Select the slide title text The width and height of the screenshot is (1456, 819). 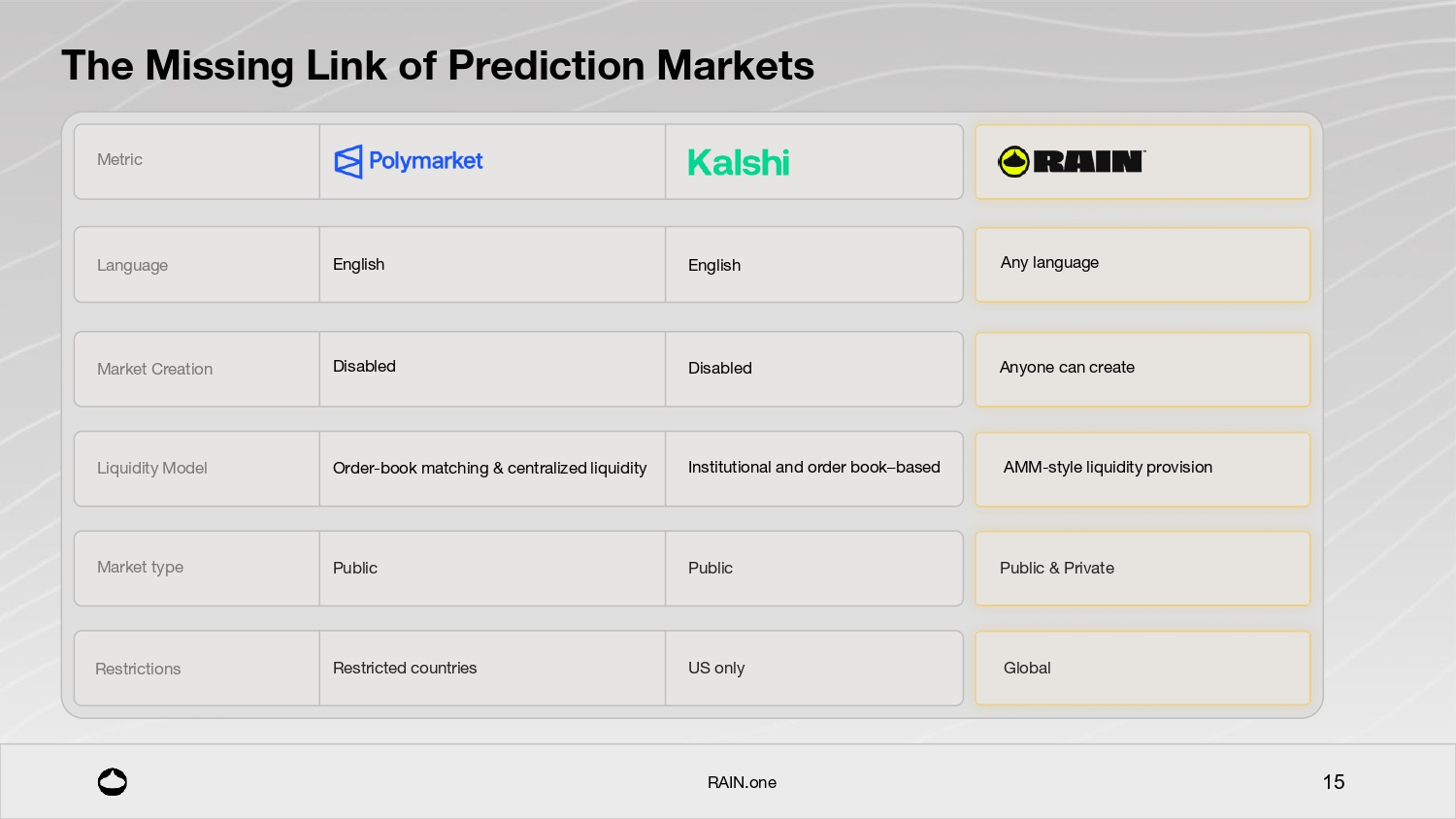pos(438,66)
